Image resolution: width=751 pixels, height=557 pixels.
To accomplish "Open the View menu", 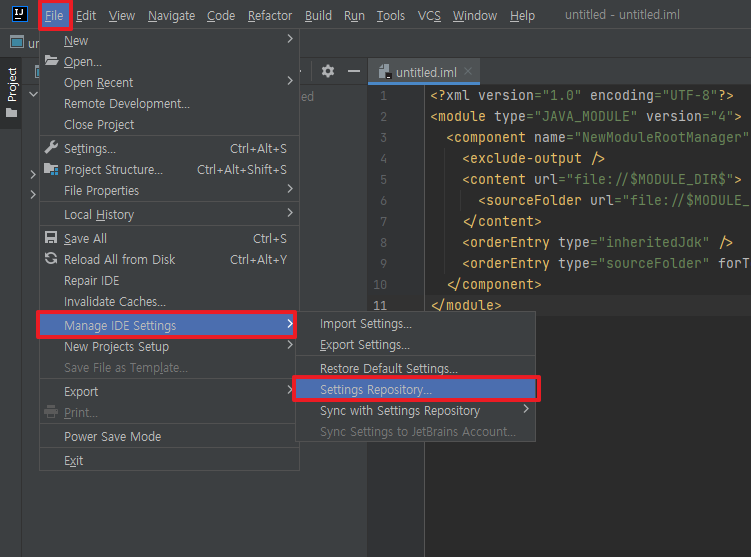I will pos(122,16).
